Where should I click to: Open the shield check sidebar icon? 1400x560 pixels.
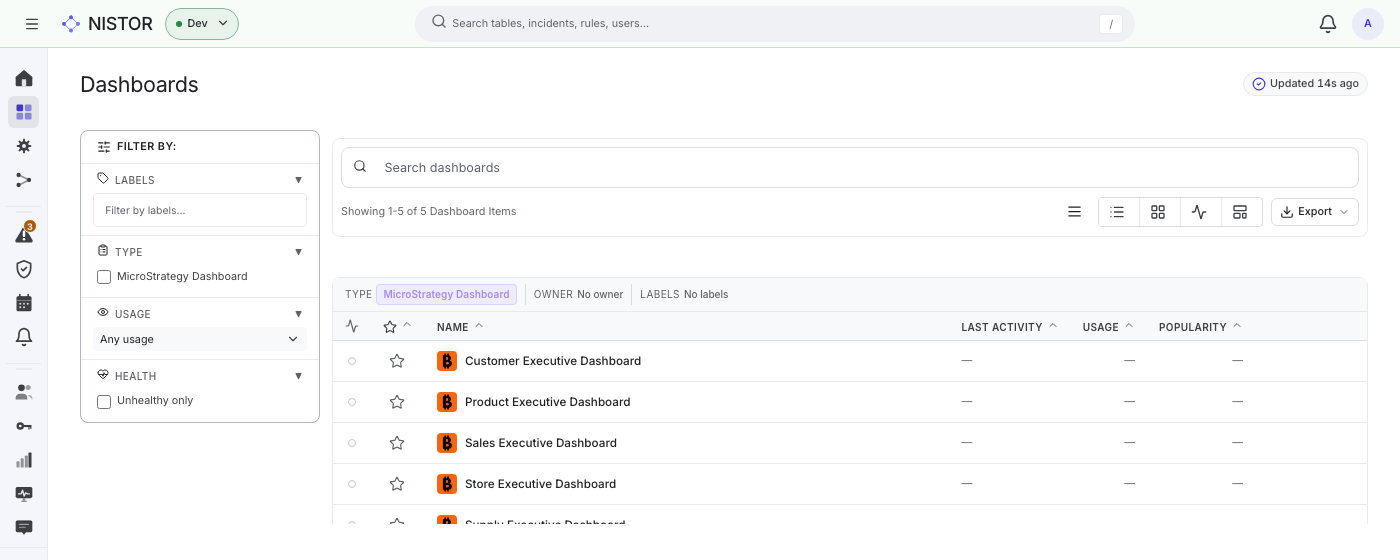[x=24, y=269]
